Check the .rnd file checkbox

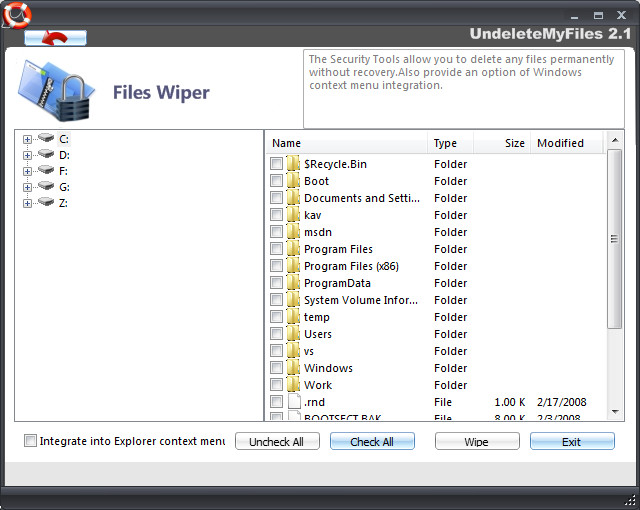(276, 401)
